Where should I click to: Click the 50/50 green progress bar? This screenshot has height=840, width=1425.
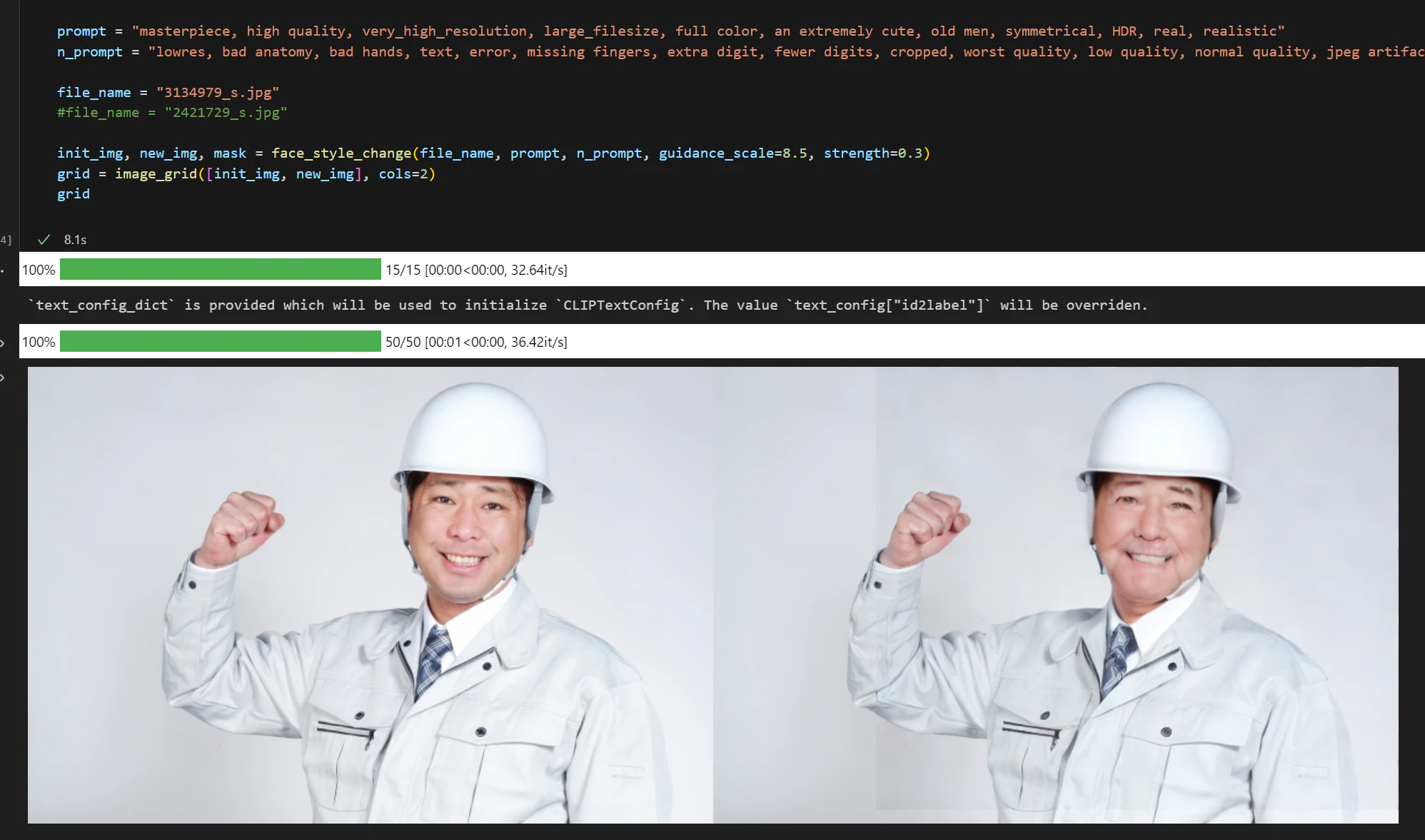pyautogui.click(x=221, y=341)
